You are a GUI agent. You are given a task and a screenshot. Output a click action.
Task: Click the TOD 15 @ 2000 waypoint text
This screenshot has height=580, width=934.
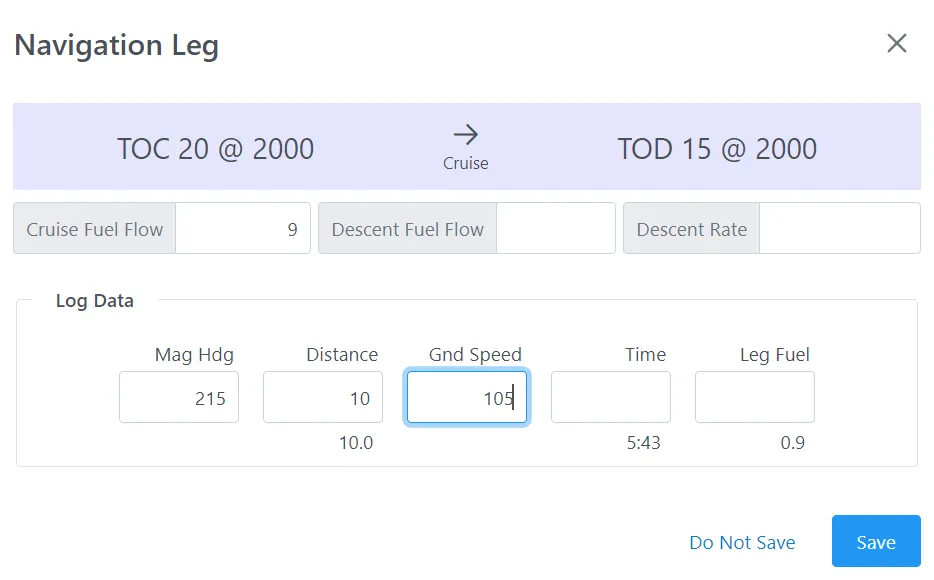click(x=717, y=149)
